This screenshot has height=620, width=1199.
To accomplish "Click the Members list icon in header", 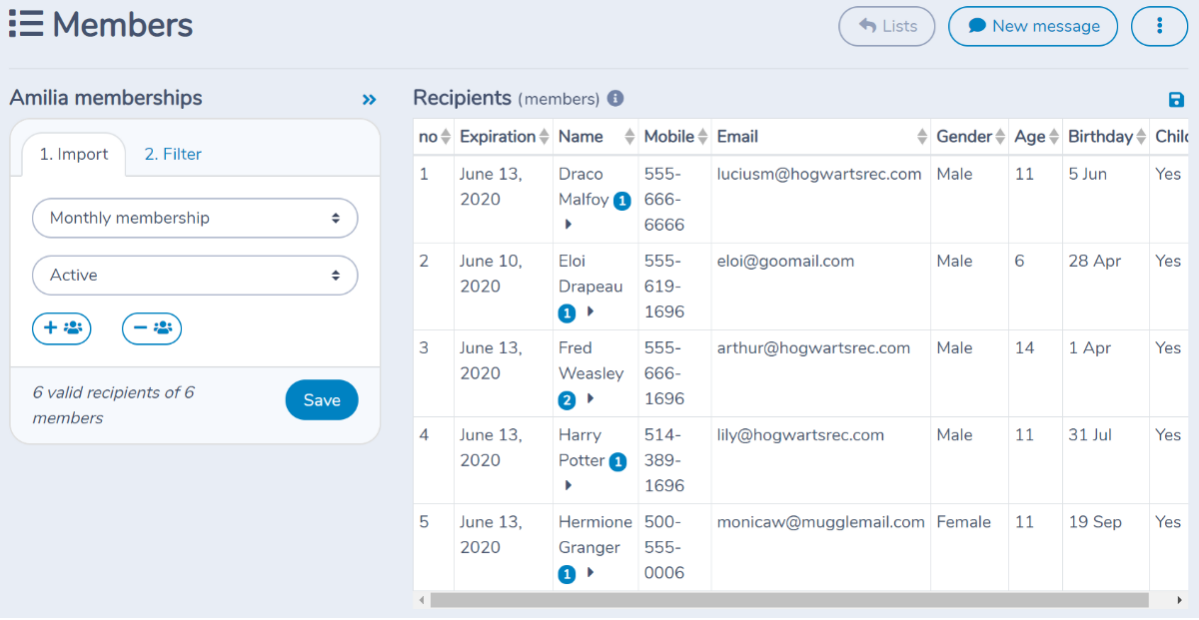I will pos(25,24).
